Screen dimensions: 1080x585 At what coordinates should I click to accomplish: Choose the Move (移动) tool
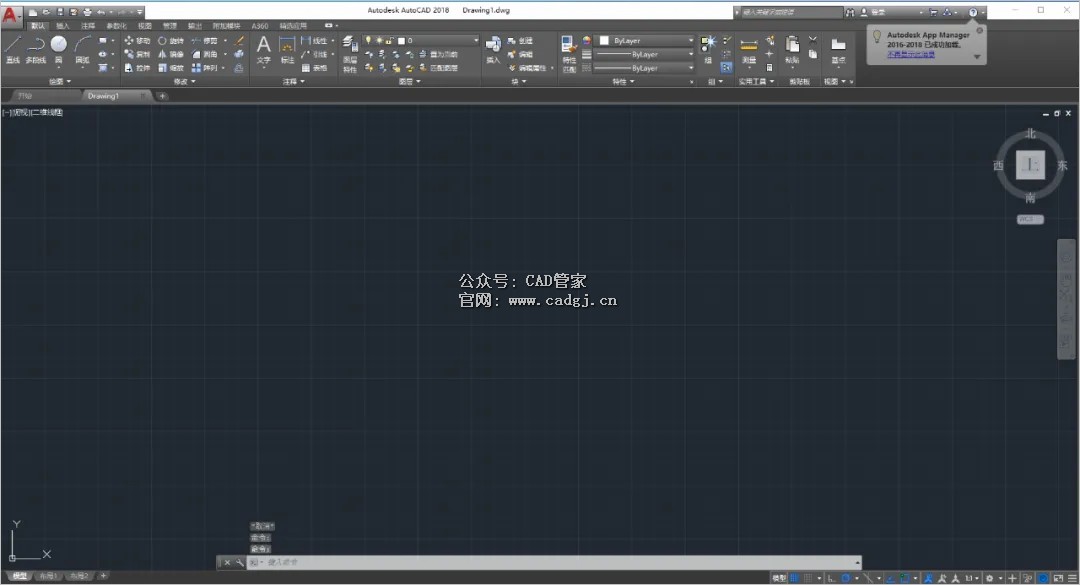137,41
